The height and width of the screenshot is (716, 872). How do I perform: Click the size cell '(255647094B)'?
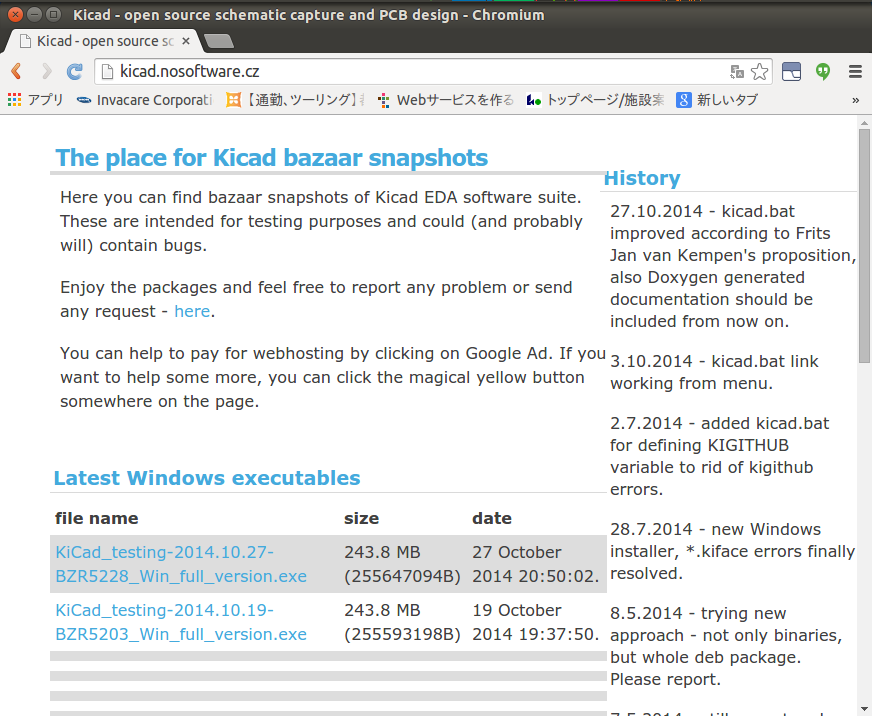tap(403, 576)
